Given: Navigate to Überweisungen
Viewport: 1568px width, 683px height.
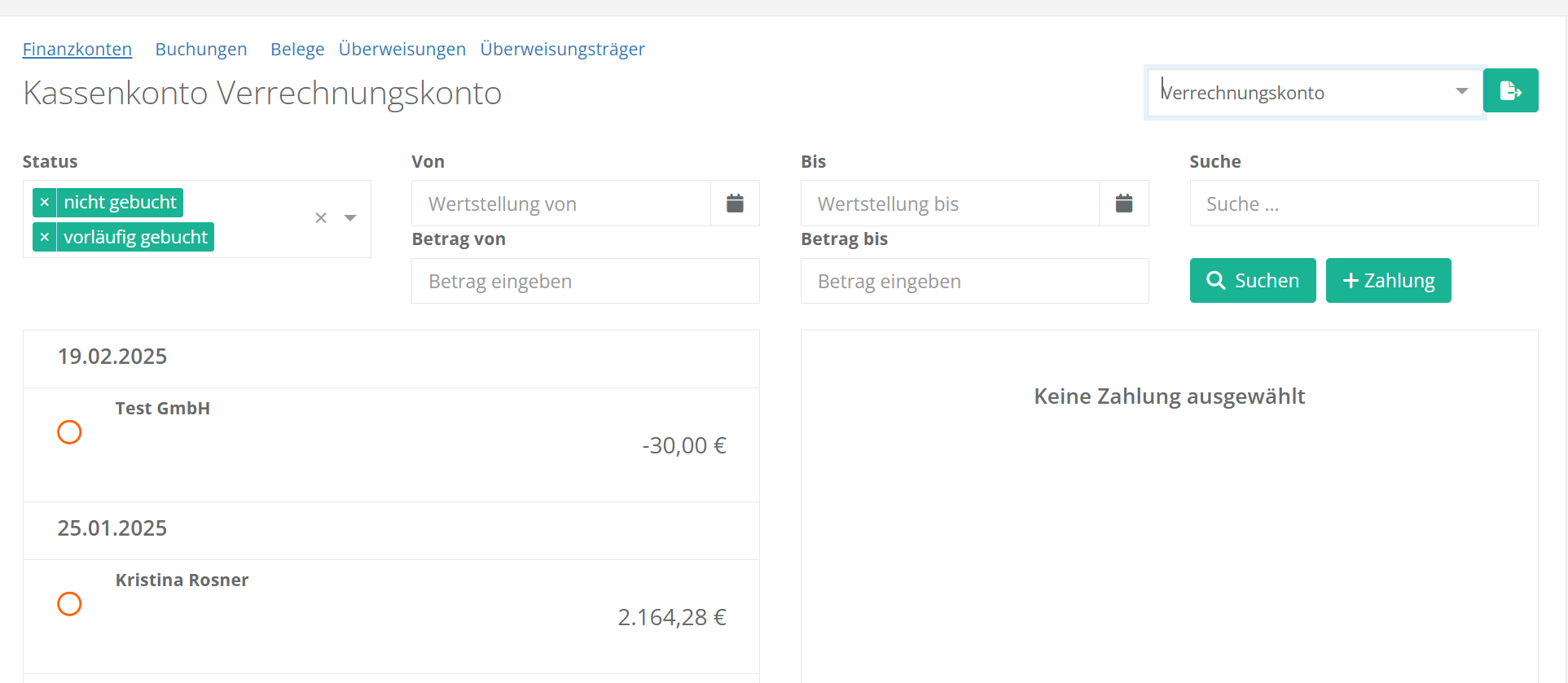Looking at the screenshot, I should pyautogui.click(x=402, y=50).
